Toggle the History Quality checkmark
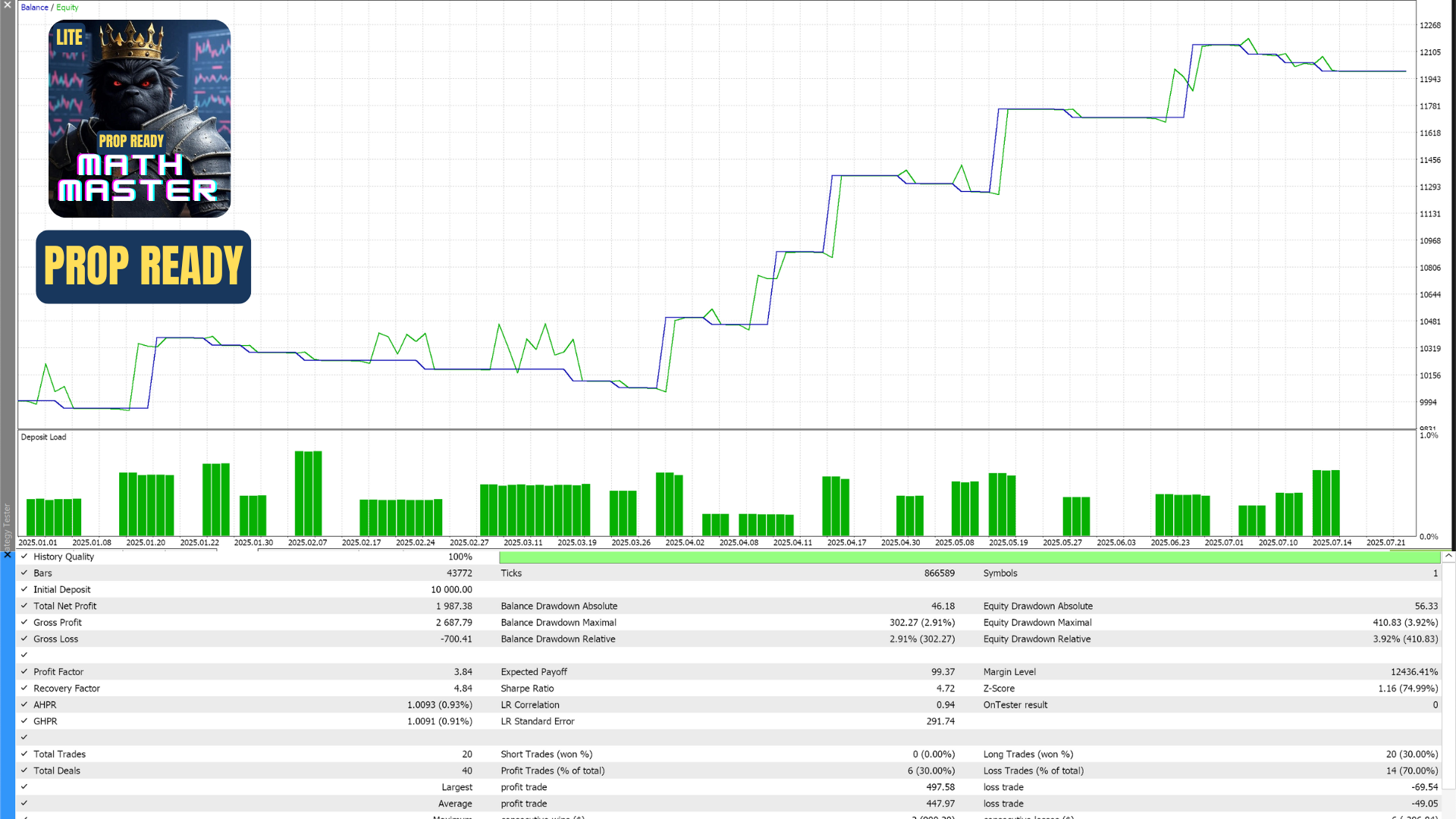1456x819 pixels. point(24,557)
